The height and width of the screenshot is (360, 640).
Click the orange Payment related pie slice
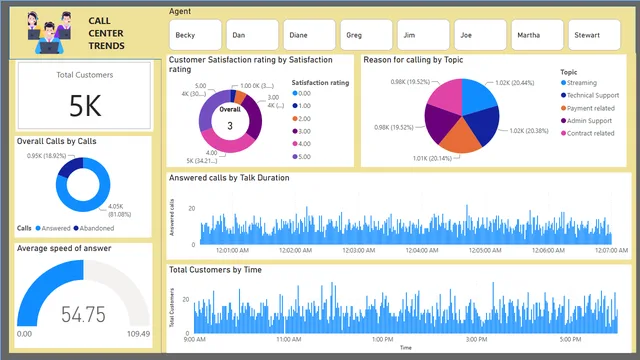click(460, 138)
